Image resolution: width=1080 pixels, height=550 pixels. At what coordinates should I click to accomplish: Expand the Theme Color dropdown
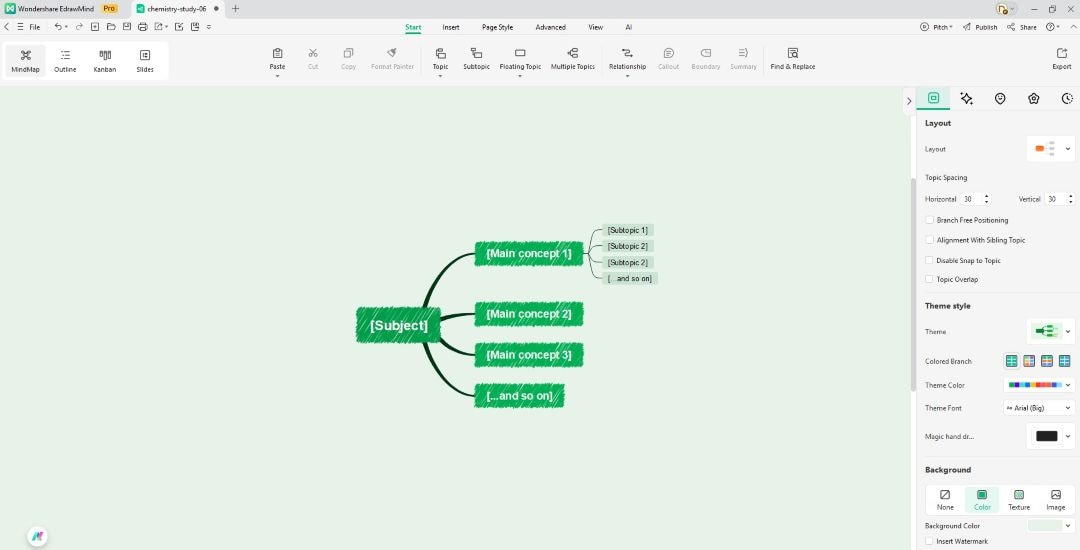1039,385
